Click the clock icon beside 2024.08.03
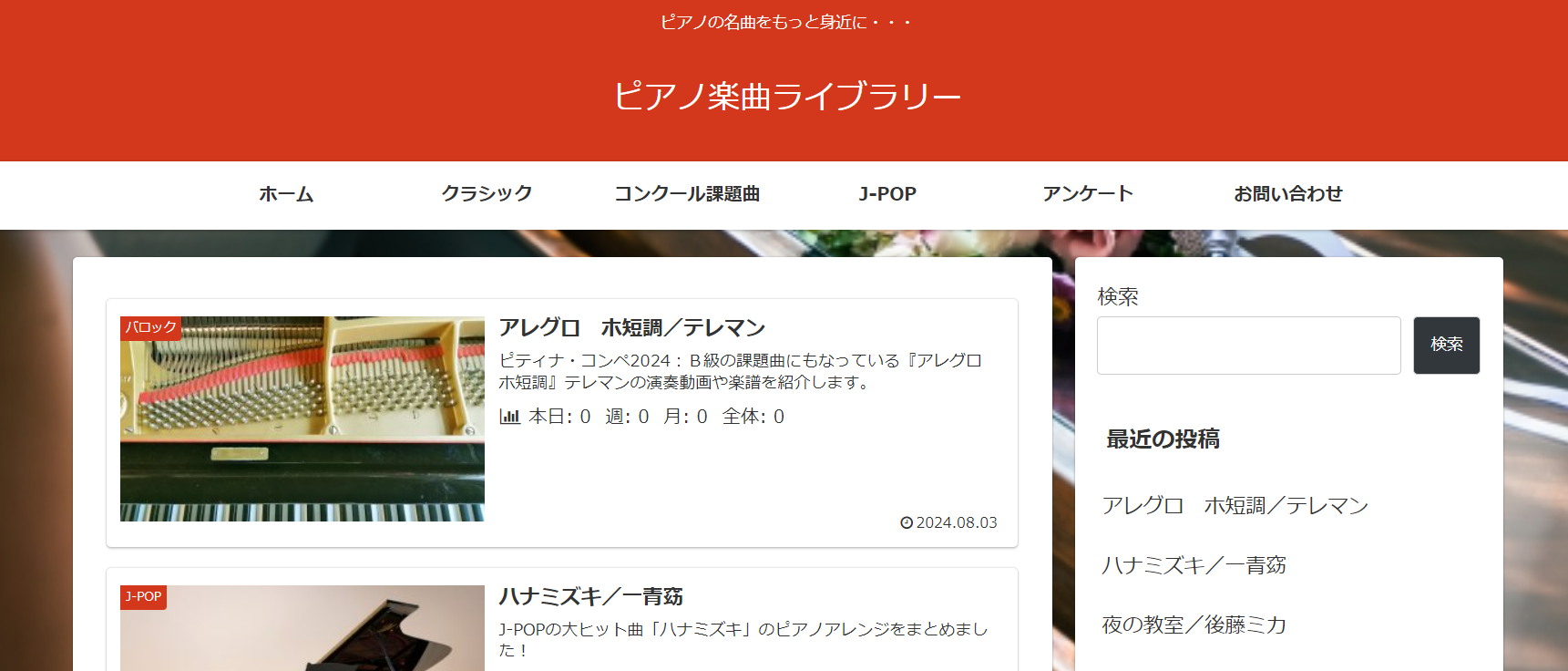 [907, 522]
